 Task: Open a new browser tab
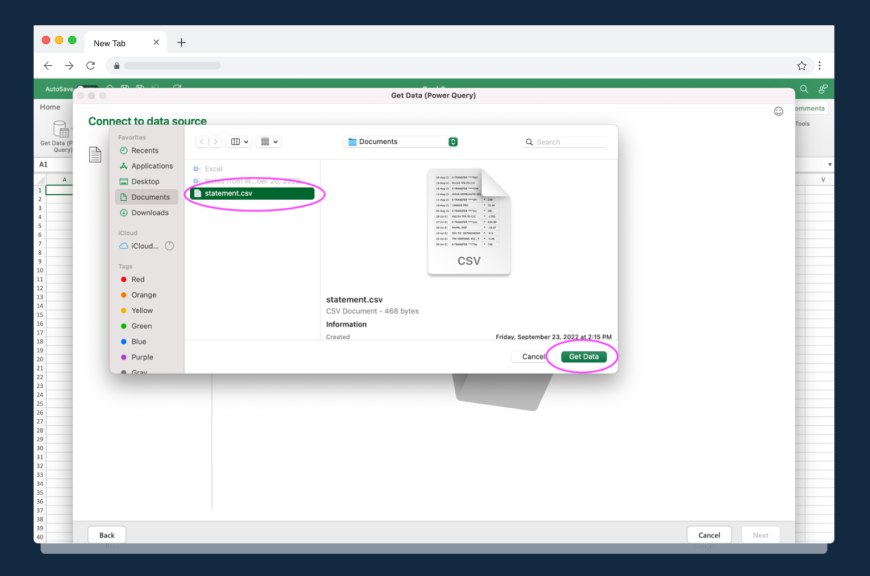(x=181, y=43)
